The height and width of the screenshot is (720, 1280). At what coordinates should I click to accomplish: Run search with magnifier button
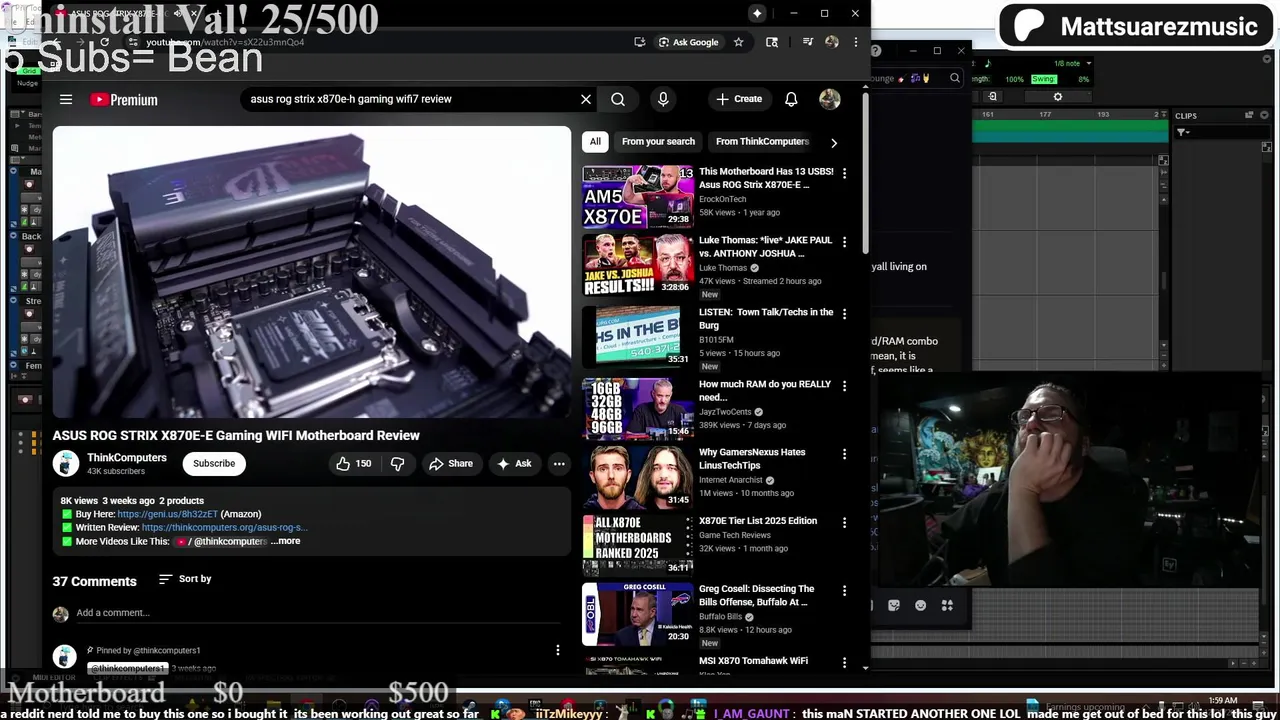pos(618,99)
